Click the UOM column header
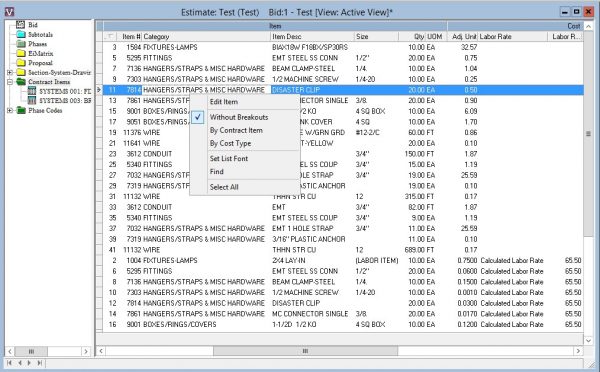This screenshot has width=600, height=372. 437,36
